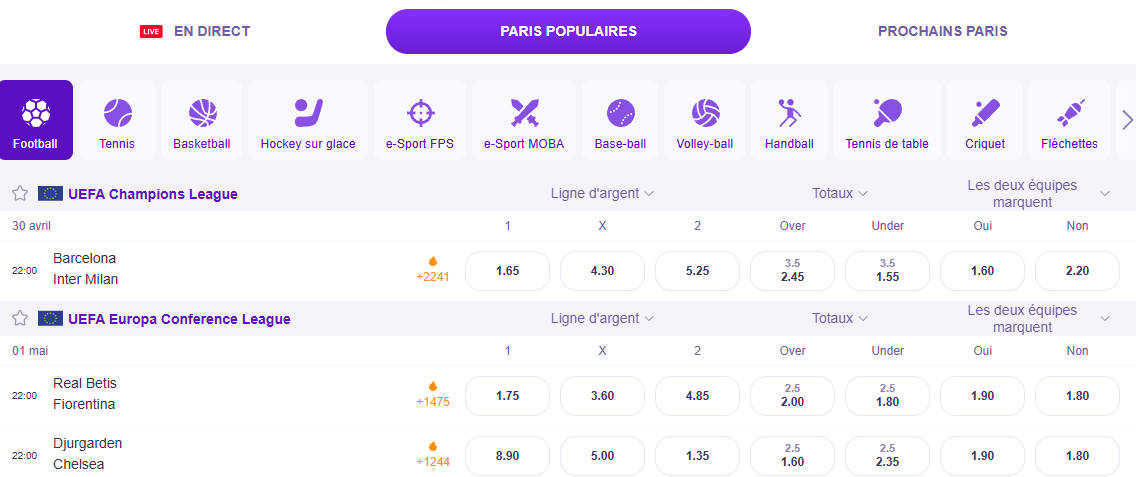Image resolution: width=1136 pixels, height=477 pixels.
Task: Open the Fléchettes darts category
Action: coord(1069,120)
